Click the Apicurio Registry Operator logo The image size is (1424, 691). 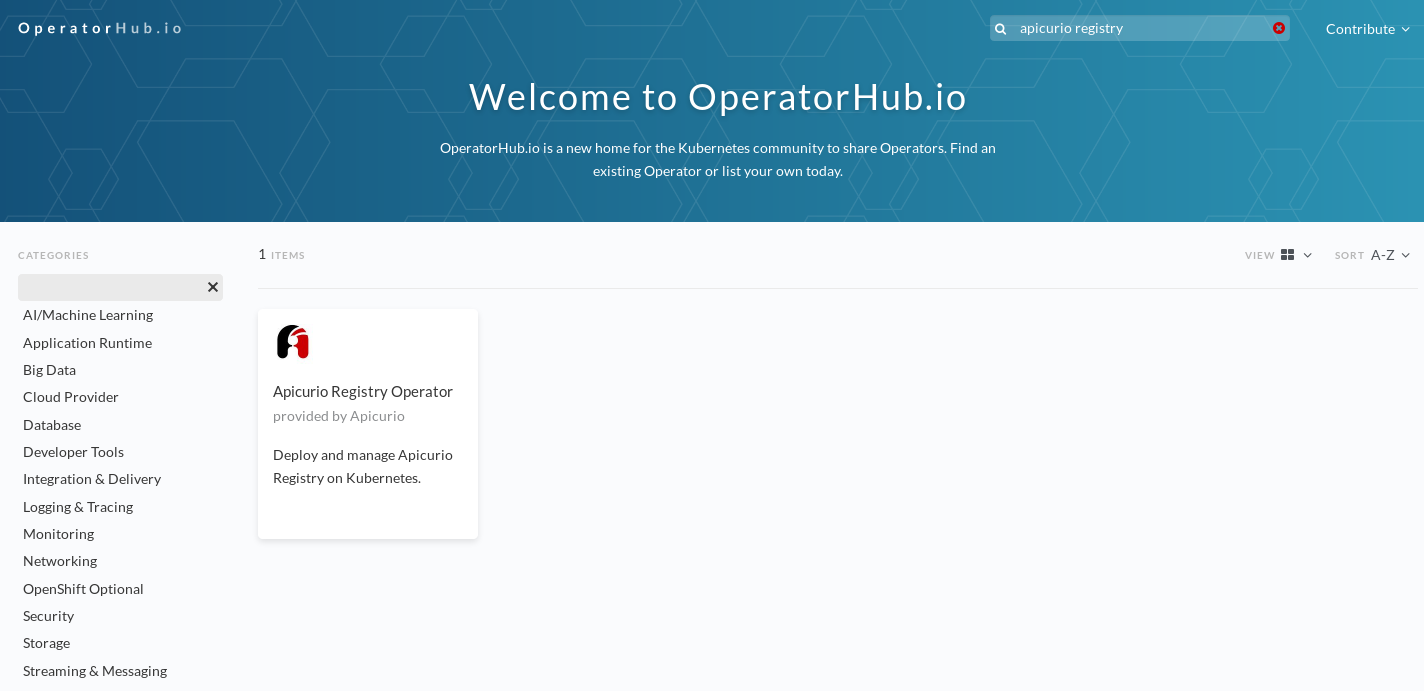point(293,342)
